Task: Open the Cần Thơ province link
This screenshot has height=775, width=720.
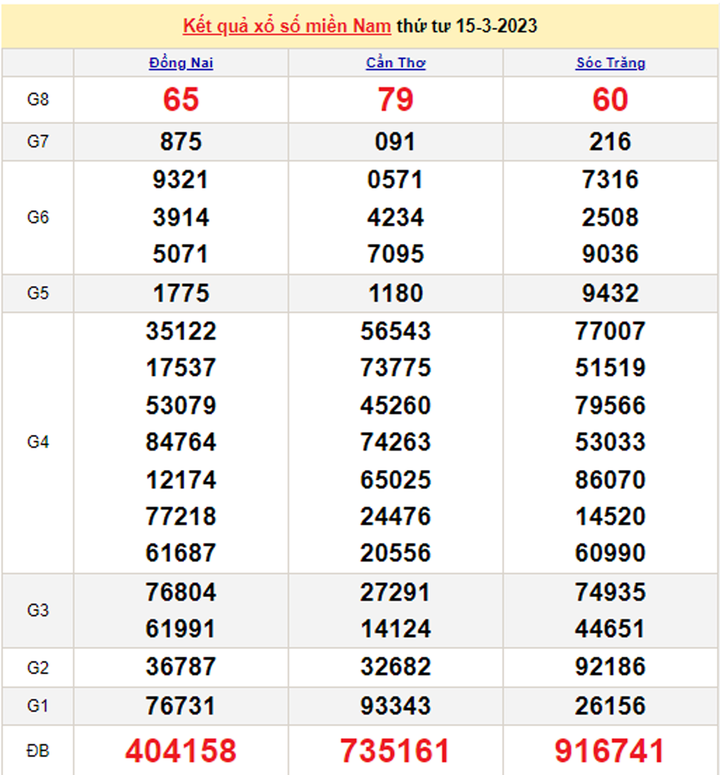Action: (396, 63)
